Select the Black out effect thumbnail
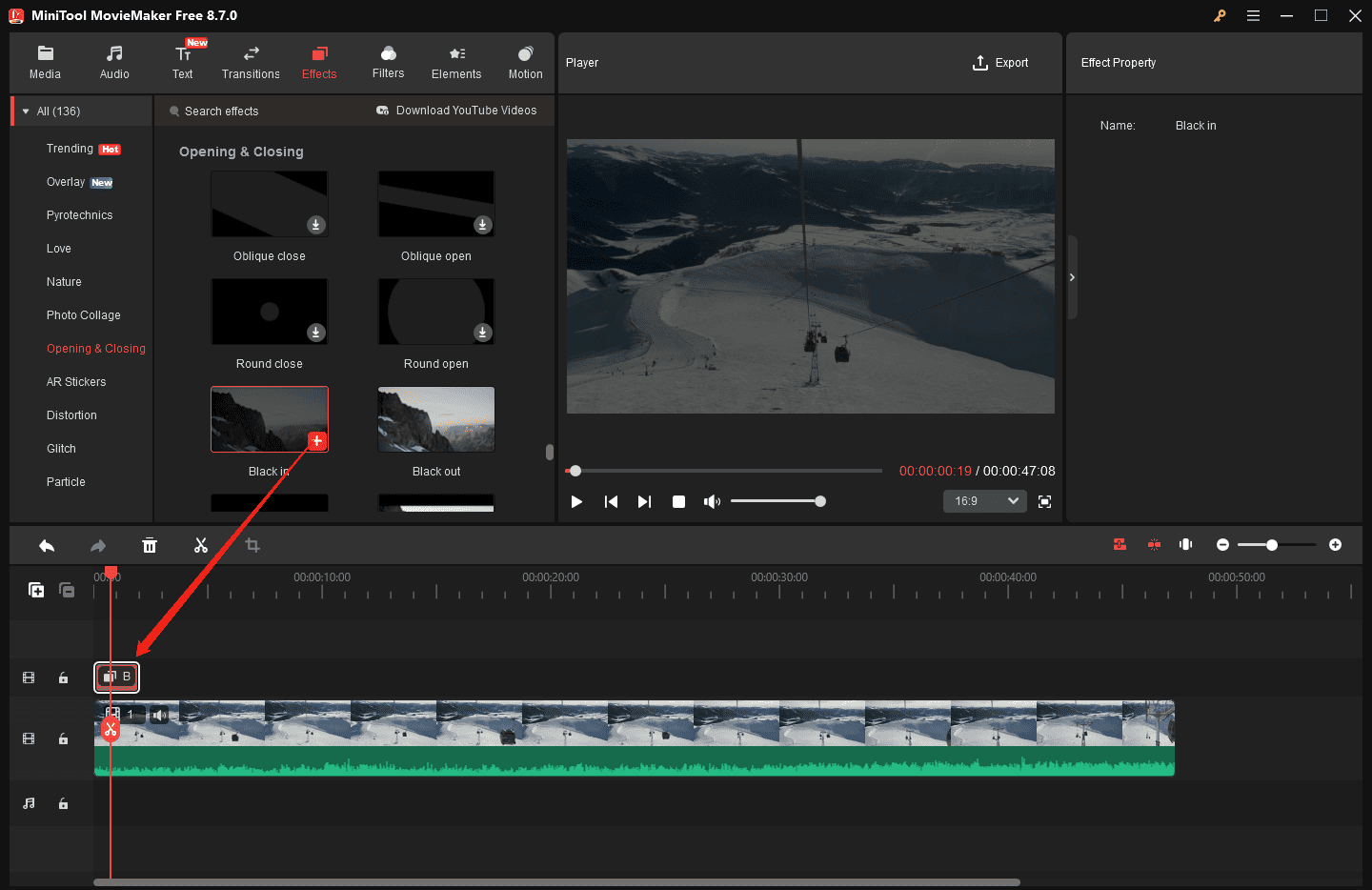 point(436,419)
